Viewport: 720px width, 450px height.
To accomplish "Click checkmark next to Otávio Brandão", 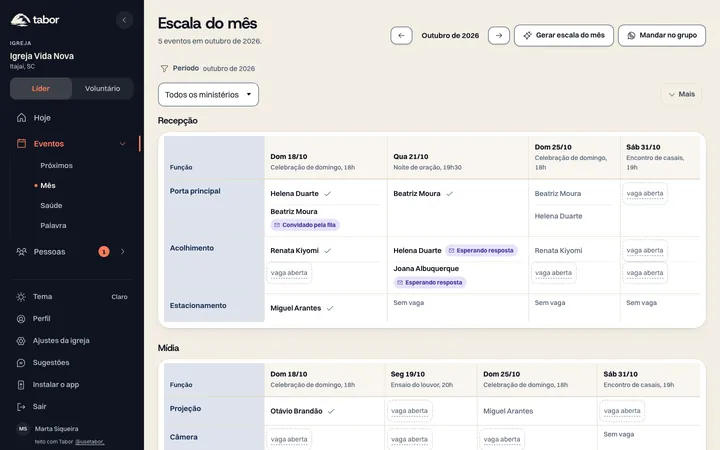I will (331, 411).
